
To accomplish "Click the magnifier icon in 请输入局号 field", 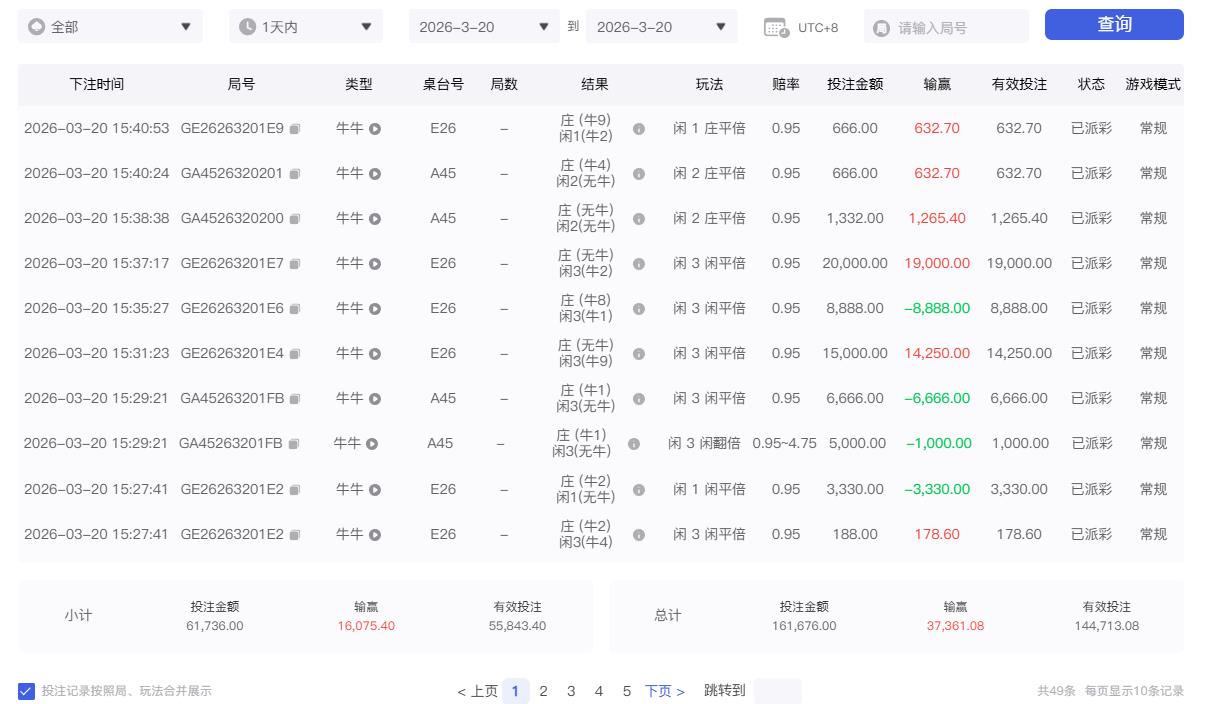I will tap(880, 27).
